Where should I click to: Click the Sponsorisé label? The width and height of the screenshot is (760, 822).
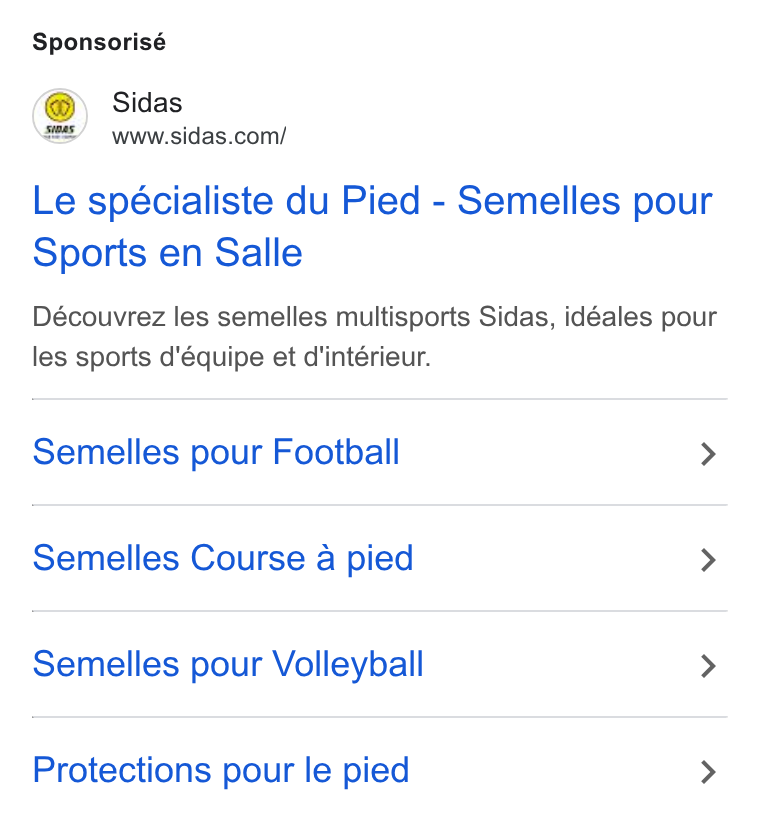click(99, 42)
